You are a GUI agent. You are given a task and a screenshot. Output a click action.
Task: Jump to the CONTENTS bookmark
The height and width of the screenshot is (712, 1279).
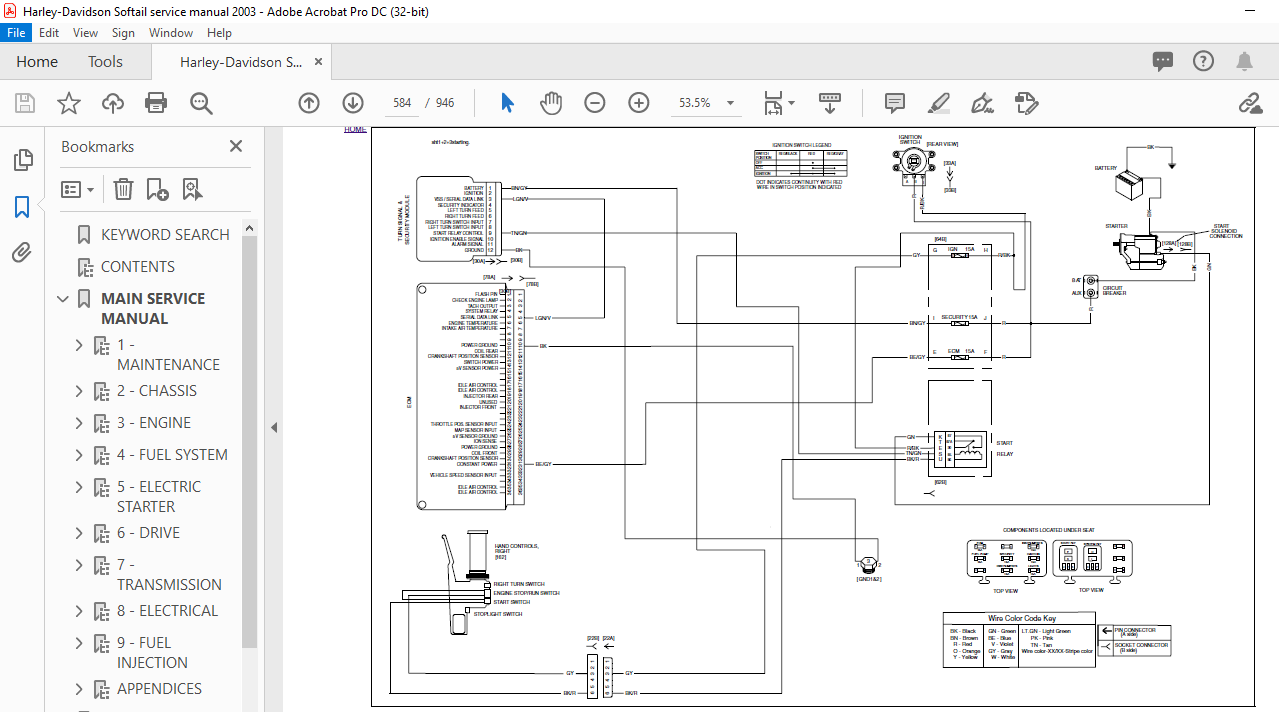[x=138, y=267]
